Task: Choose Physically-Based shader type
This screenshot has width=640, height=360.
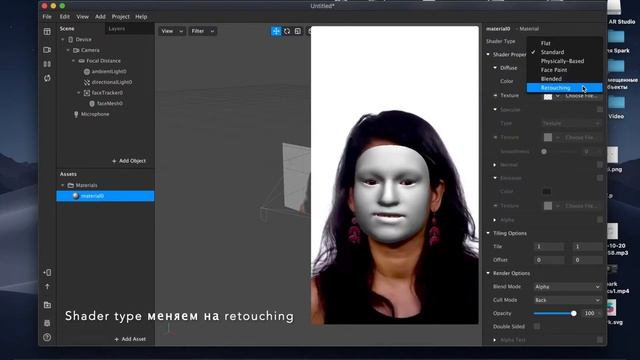Action: (x=564, y=61)
